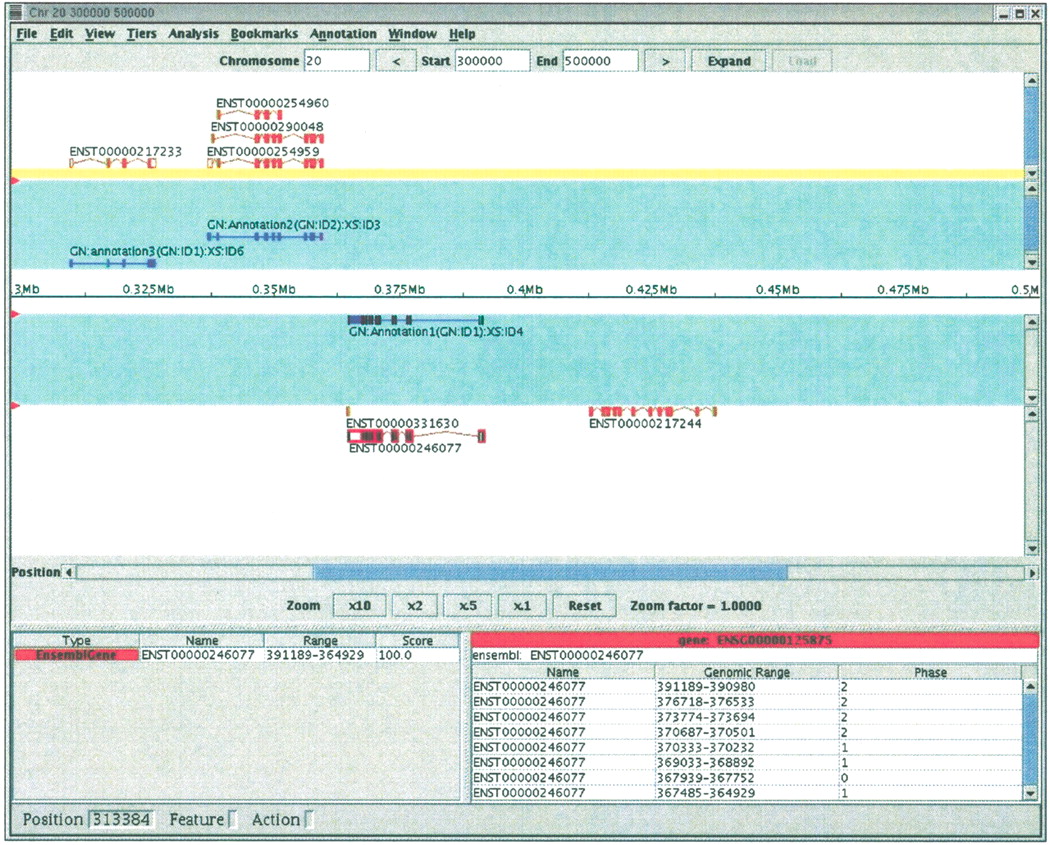Click the Position scrollbar left arrow

69,573
